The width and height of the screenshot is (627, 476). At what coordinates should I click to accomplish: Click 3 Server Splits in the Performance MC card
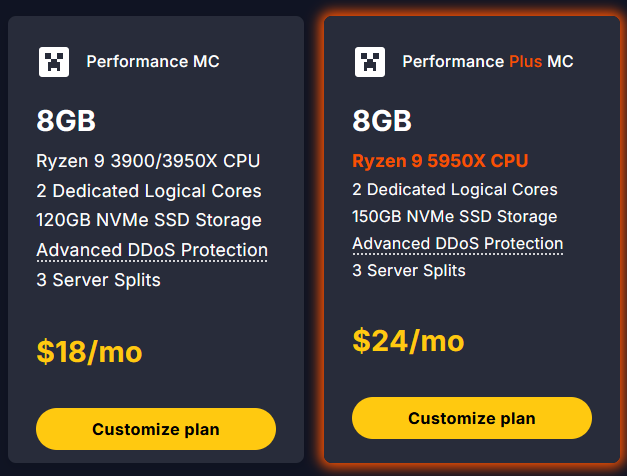click(98, 280)
